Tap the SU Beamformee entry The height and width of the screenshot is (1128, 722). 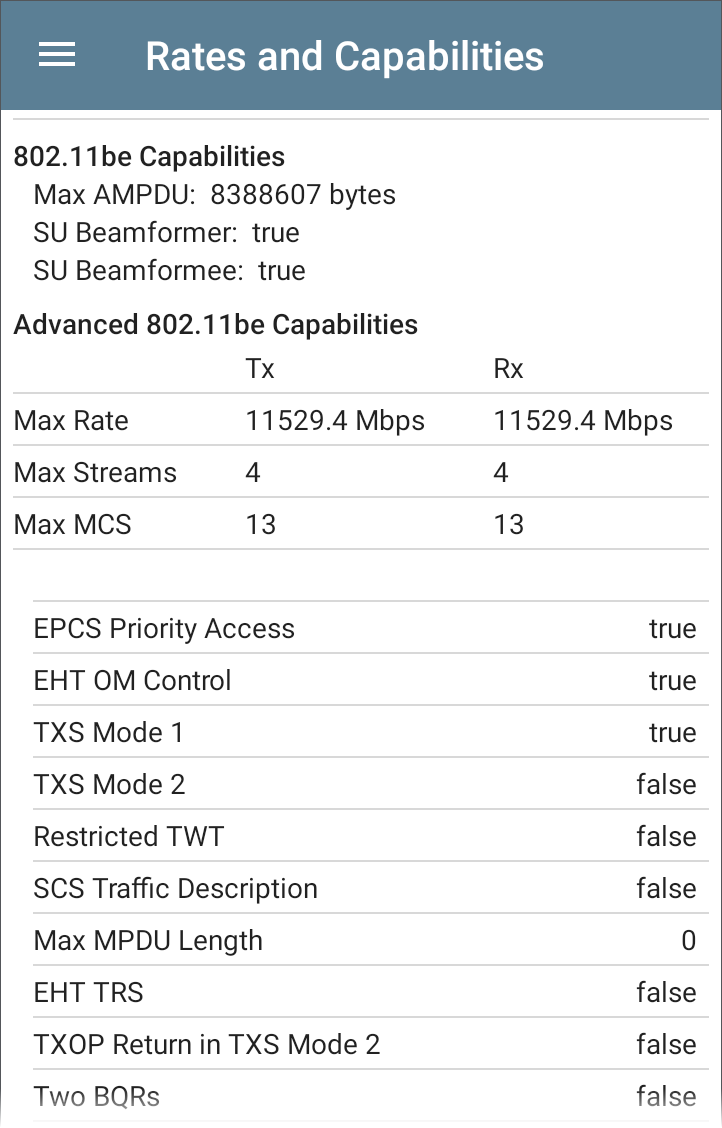tap(169, 271)
